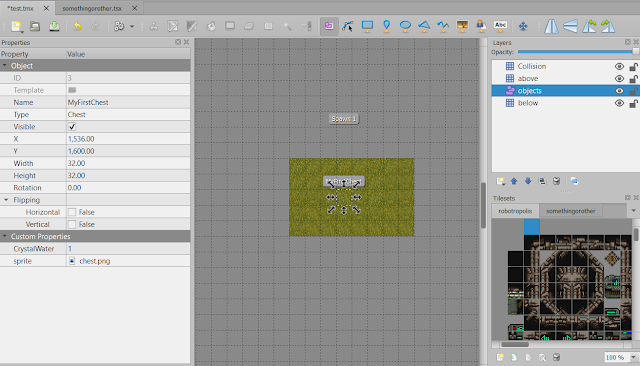
Task: Select the Insert Point tool
Action: (x=386, y=26)
